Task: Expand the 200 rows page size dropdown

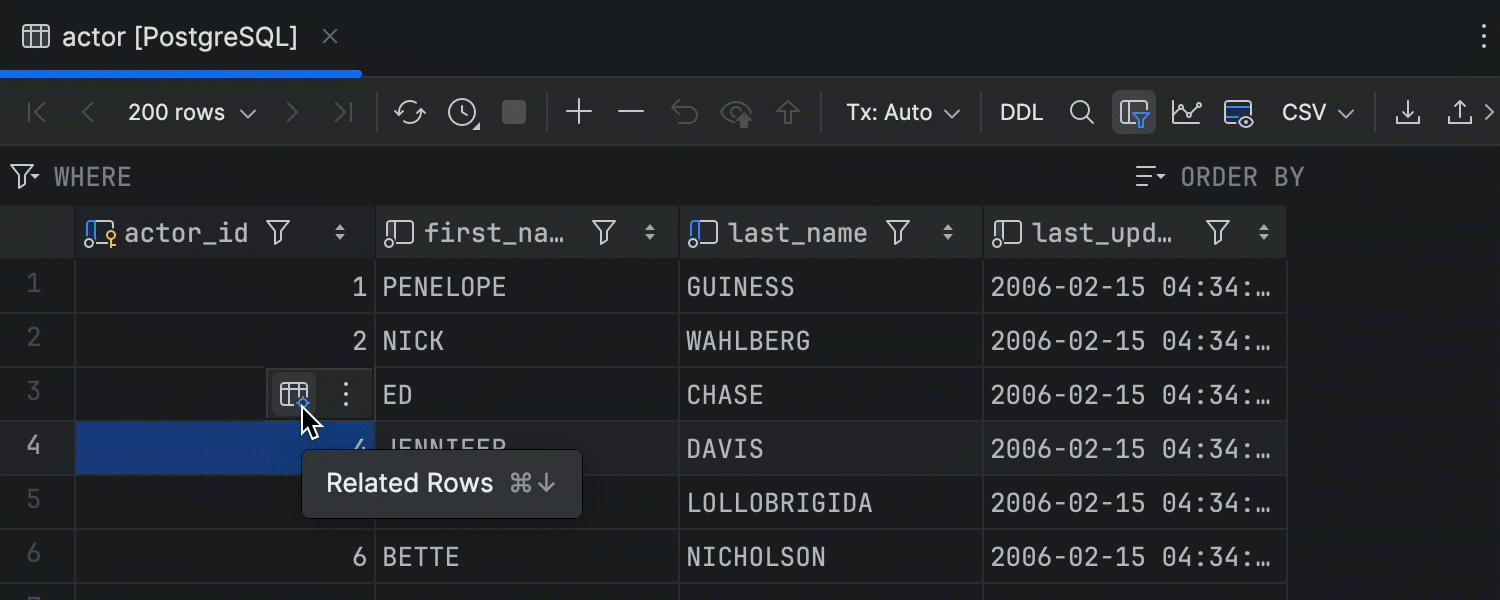Action: pyautogui.click(x=192, y=113)
